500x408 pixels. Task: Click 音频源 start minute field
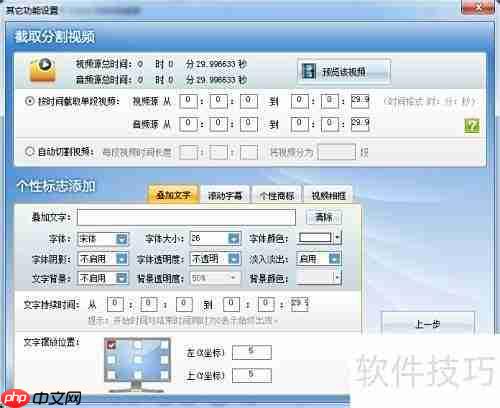click(218, 124)
